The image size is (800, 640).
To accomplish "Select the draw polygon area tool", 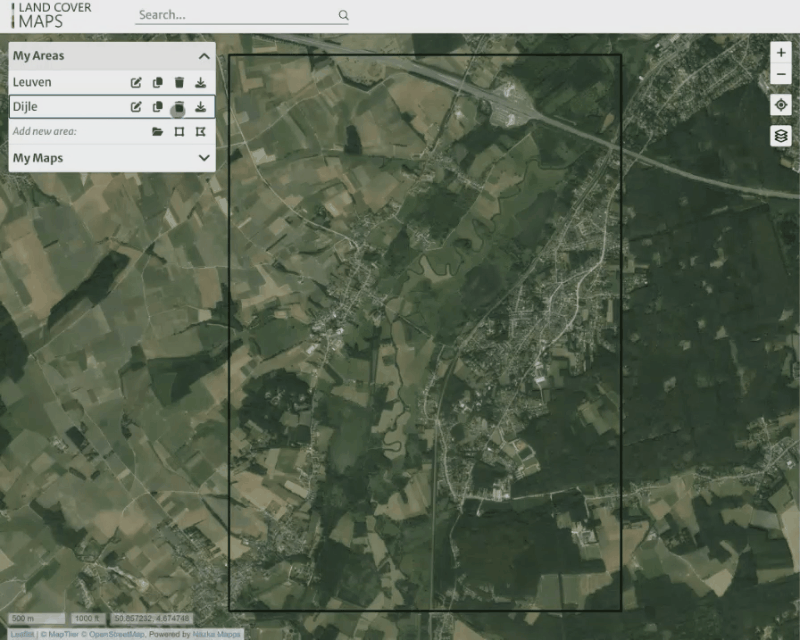I will pos(200,132).
